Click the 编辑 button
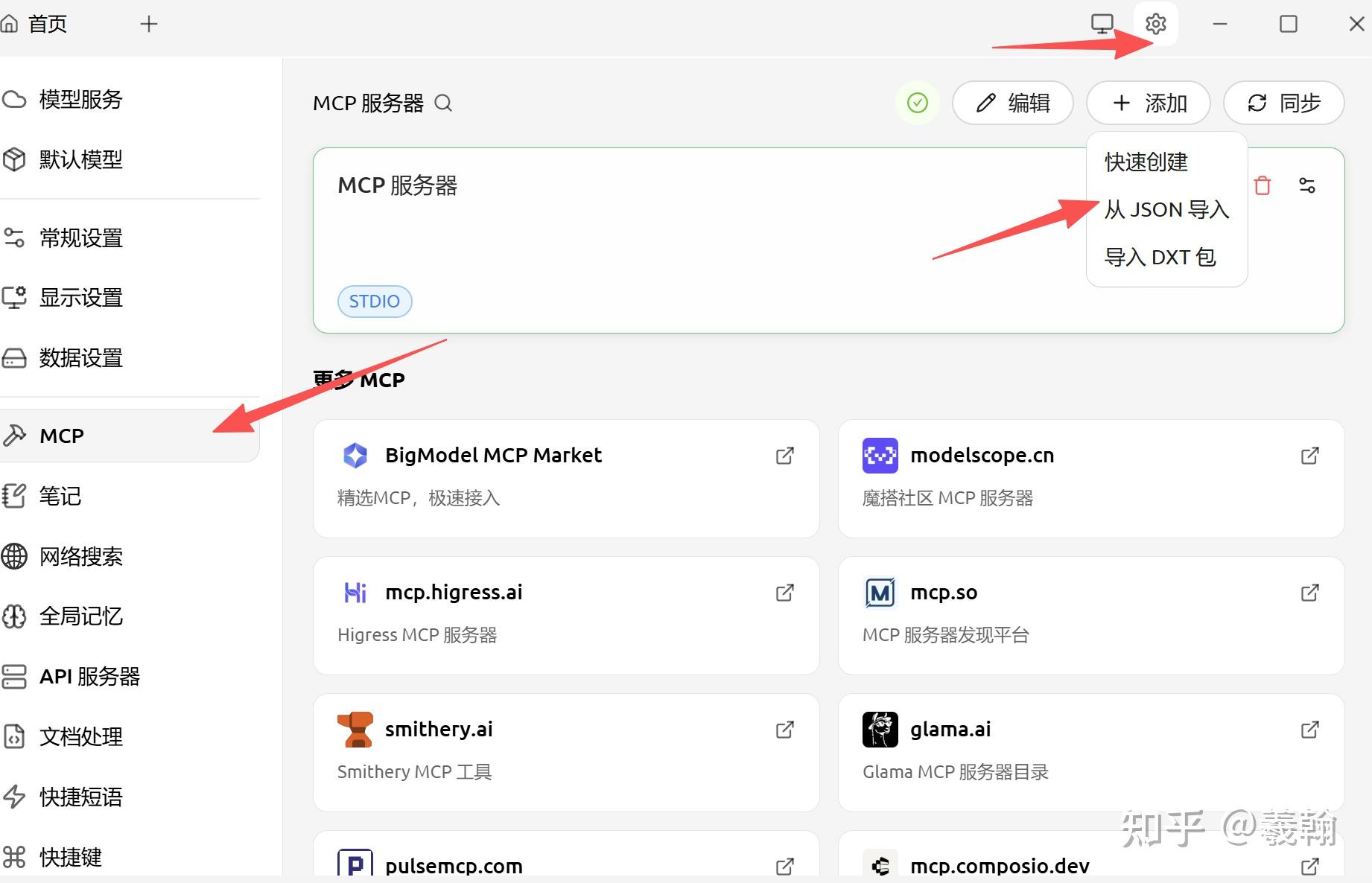The width and height of the screenshot is (1372, 883). [x=1013, y=103]
